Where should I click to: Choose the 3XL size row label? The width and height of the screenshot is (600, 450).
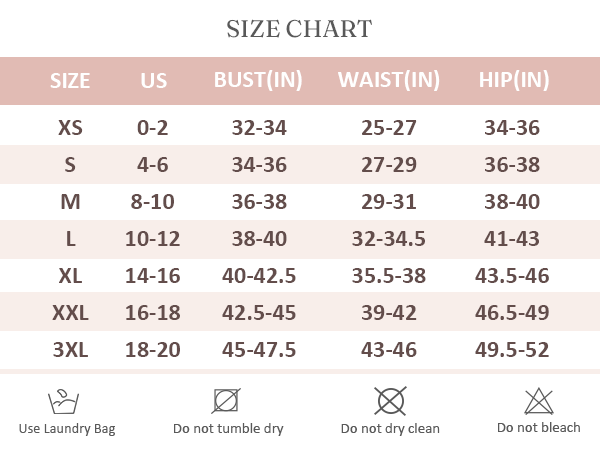(x=70, y=350)
